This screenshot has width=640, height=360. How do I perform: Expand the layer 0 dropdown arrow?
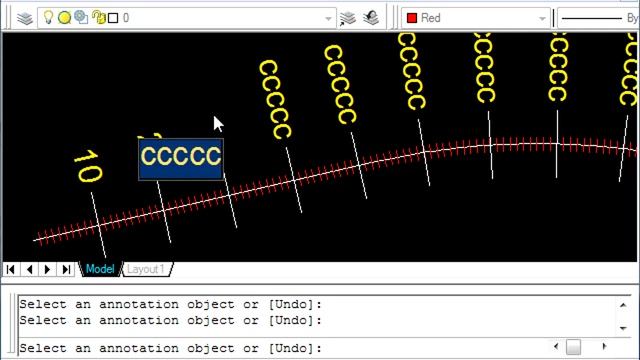coord(328,18)
